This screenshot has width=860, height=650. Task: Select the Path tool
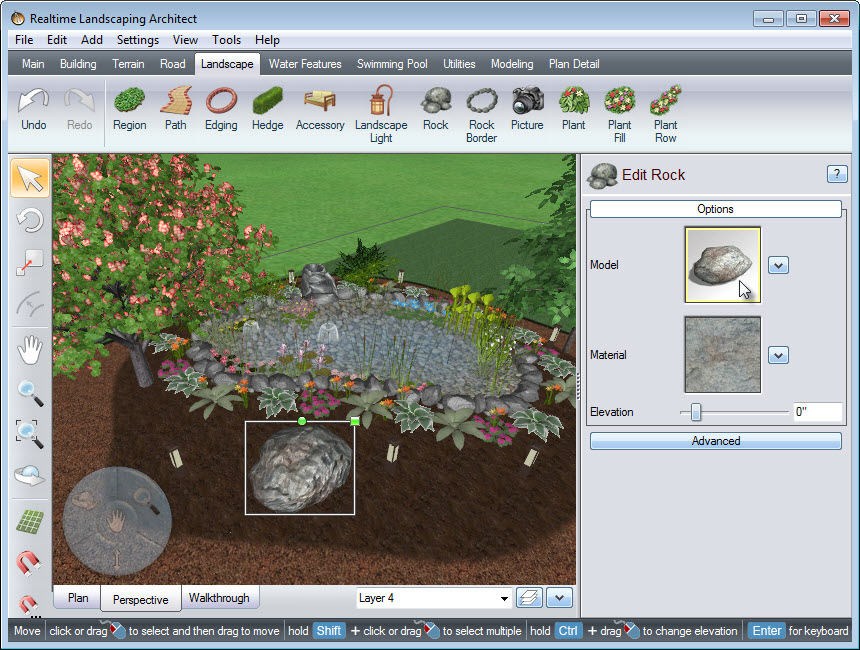(176, 109)
